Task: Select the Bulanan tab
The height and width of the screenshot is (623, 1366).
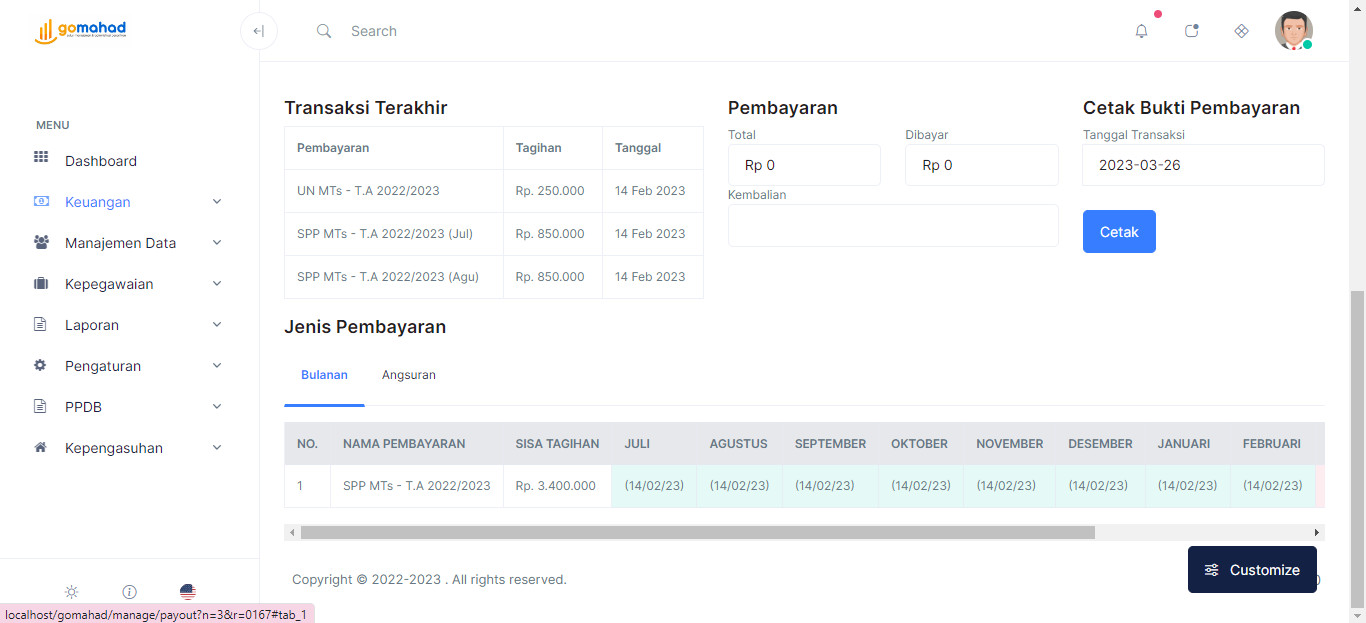Action: tap(324, 375)
